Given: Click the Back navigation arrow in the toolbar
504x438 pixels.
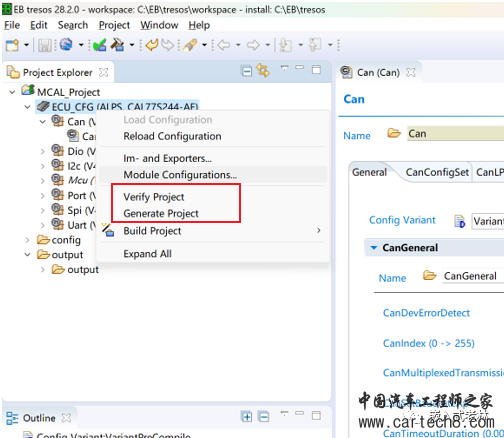Looking at the screenshot, I should pos(224,45).
